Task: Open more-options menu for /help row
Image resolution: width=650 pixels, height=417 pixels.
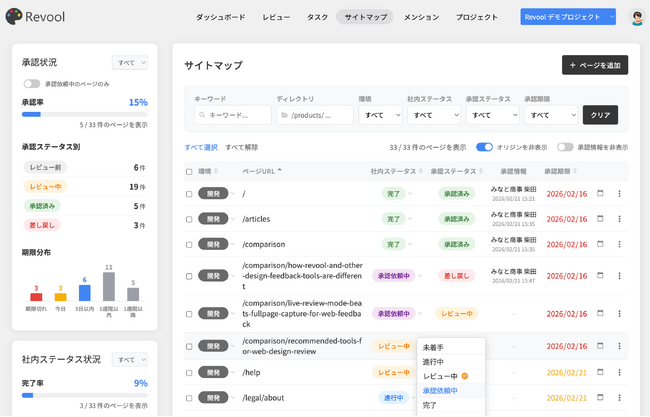Action: pos(619,373)
